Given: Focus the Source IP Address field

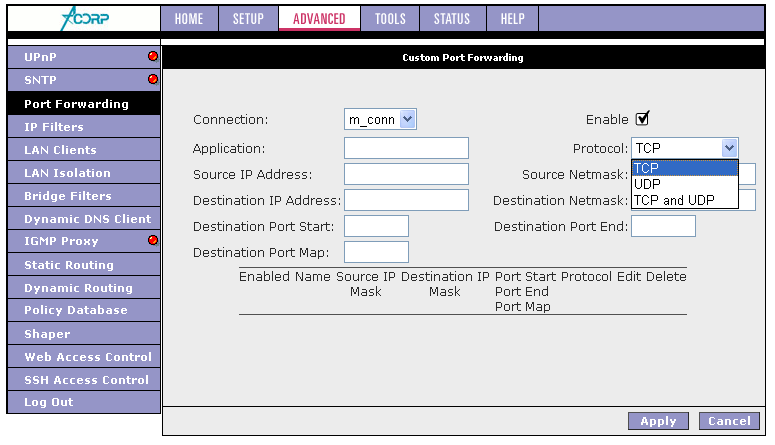Looking at the screenshot, I should click(x=406, y=175).
